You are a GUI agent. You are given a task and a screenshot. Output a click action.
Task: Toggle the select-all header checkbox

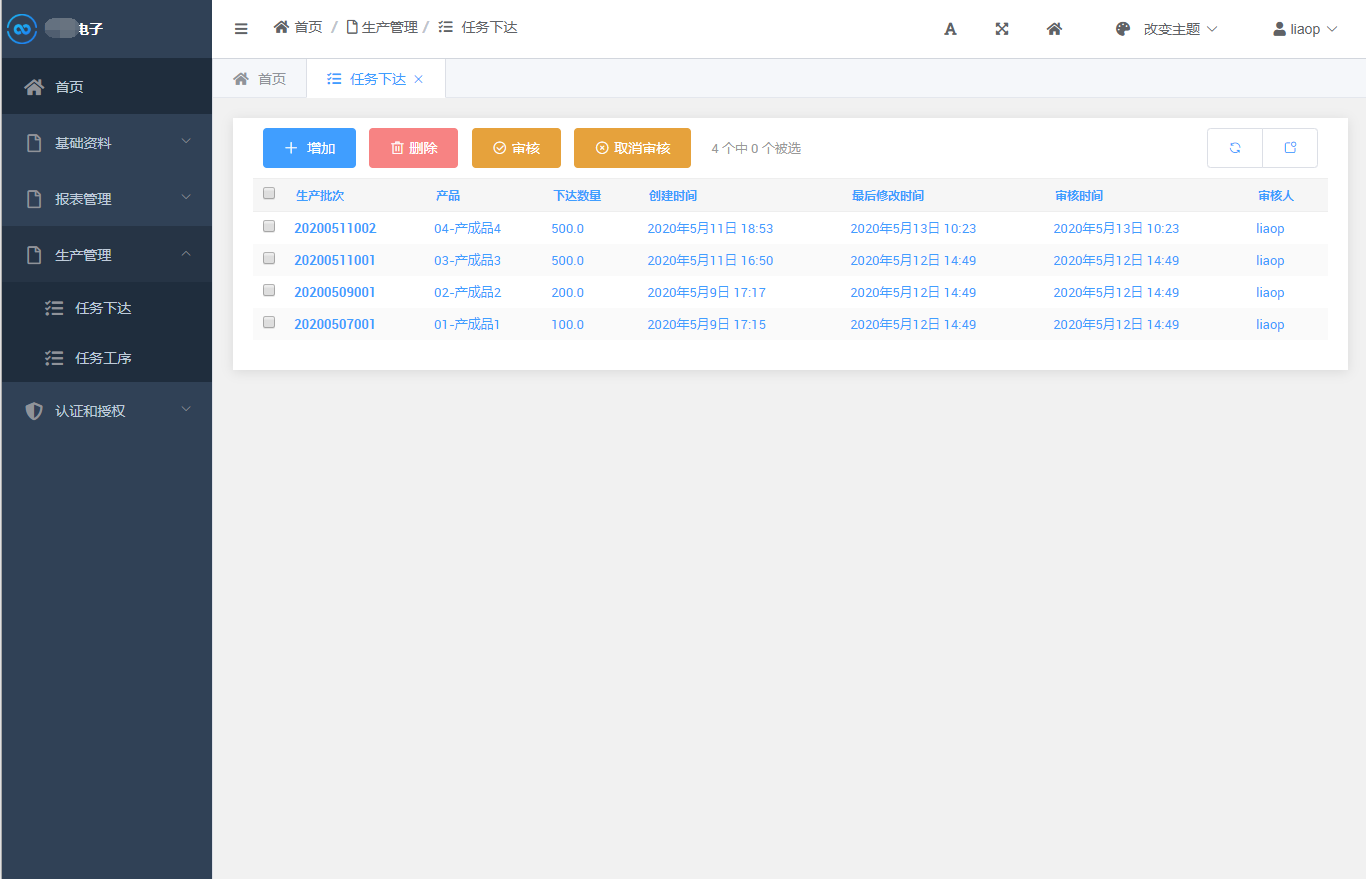click(269, 194)
